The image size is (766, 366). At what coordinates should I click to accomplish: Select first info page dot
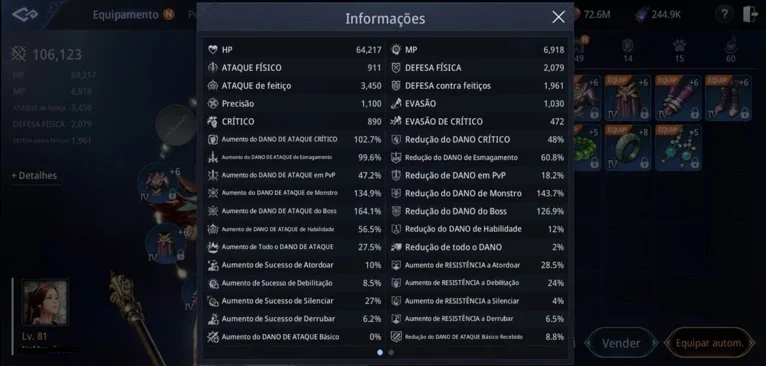(x=380, y=352)
